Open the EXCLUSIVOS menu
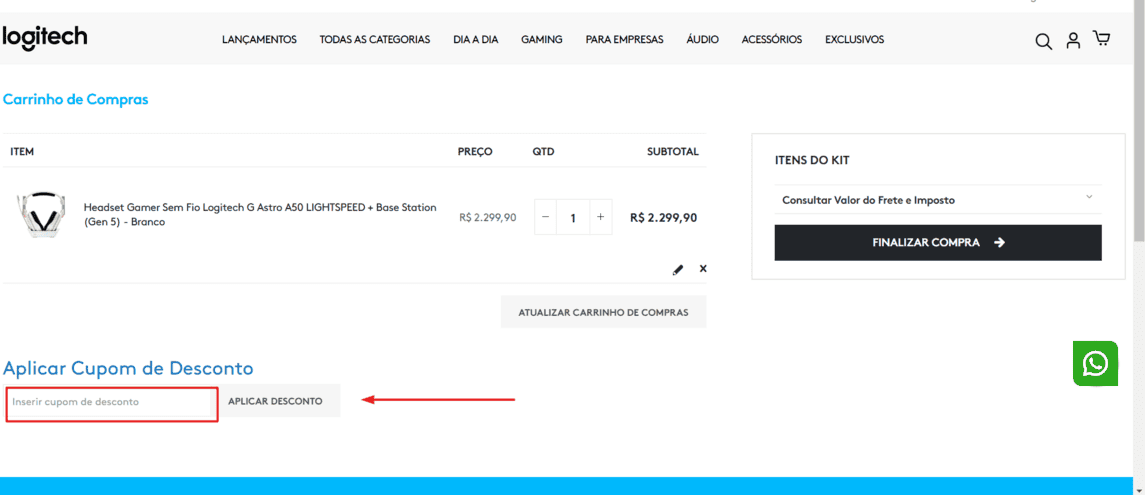This screenshot has width=1145, height=495. (854, 39)
